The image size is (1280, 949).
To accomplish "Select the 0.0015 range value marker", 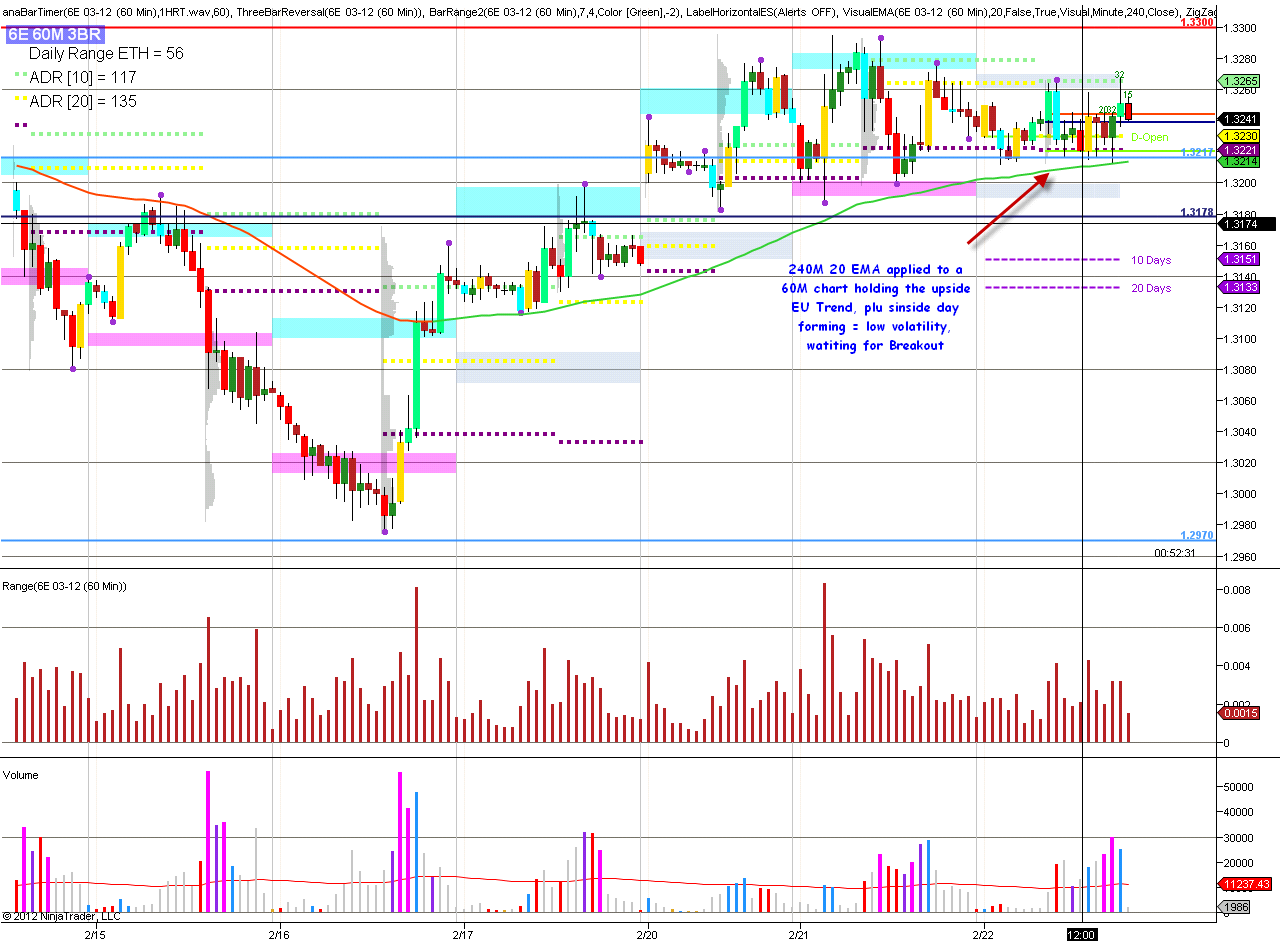I will coord(1239,713).
